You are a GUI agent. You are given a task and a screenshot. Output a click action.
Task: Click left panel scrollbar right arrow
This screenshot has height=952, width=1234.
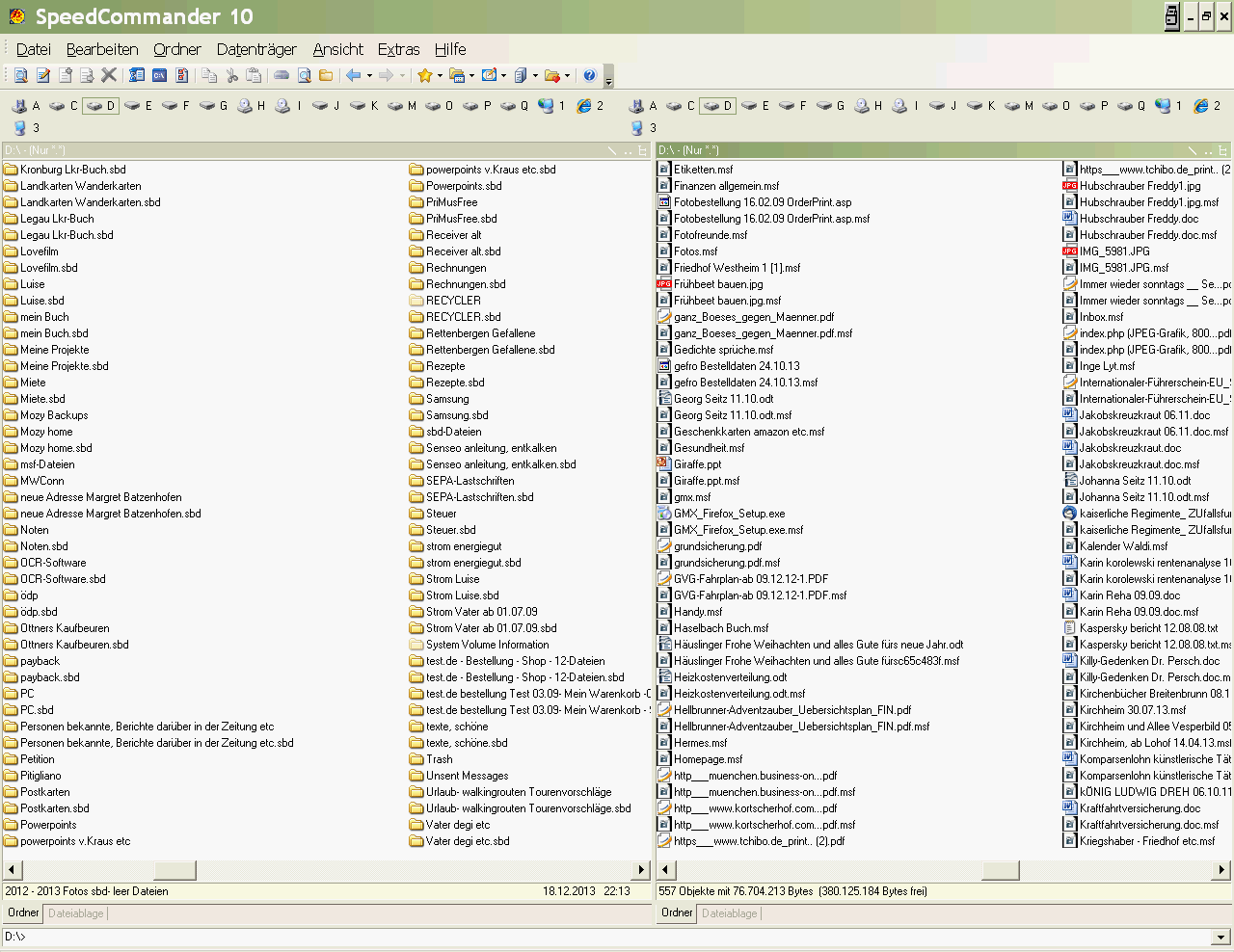(x=641, y=870)
